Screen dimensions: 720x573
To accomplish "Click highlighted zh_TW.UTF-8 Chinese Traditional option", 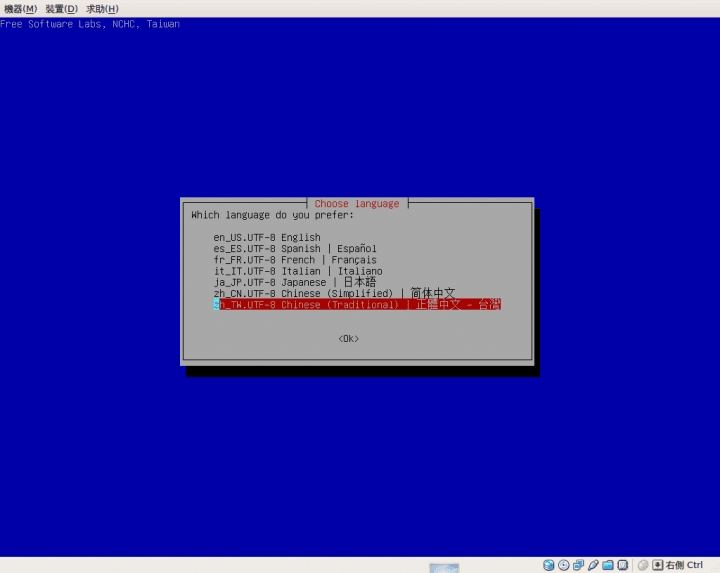I will click(x=356, y=304).
